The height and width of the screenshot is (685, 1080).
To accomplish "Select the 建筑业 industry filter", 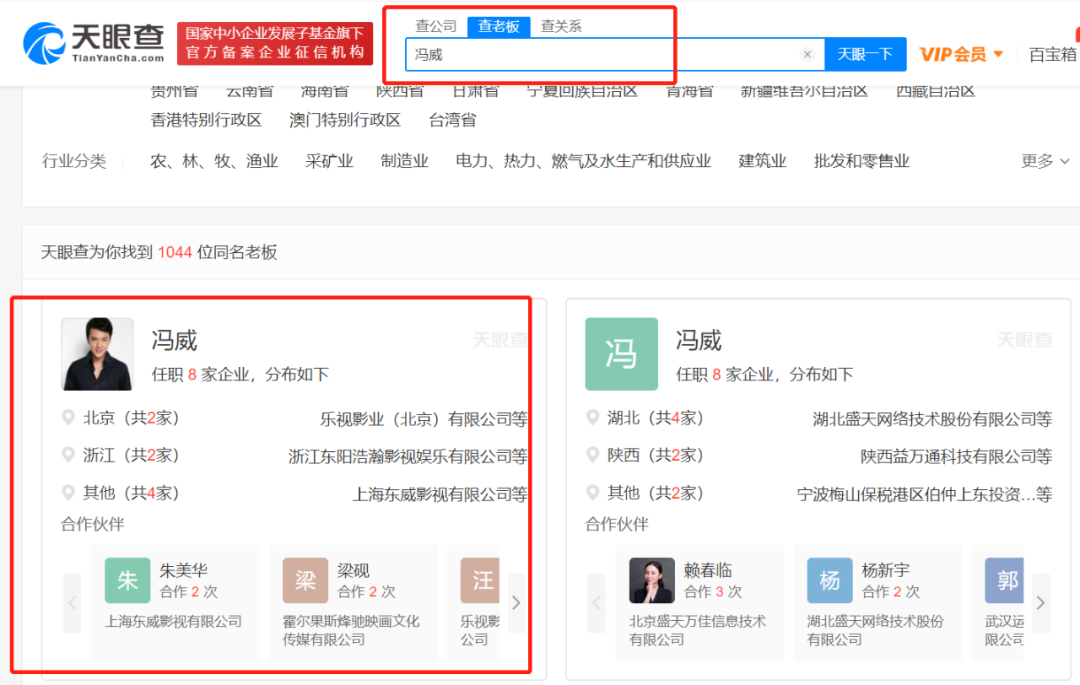I will [763, 161].
